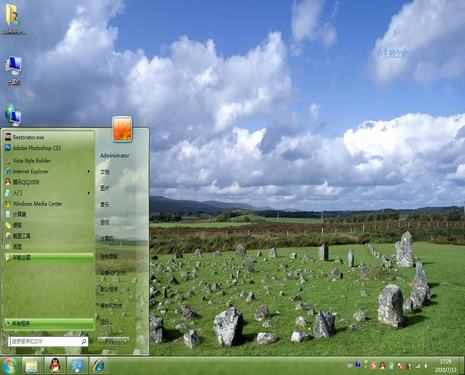This screenshot has height=375, width=465.
Task: Open 音乐 music from Start menu
Action: (x=105, y=205)
